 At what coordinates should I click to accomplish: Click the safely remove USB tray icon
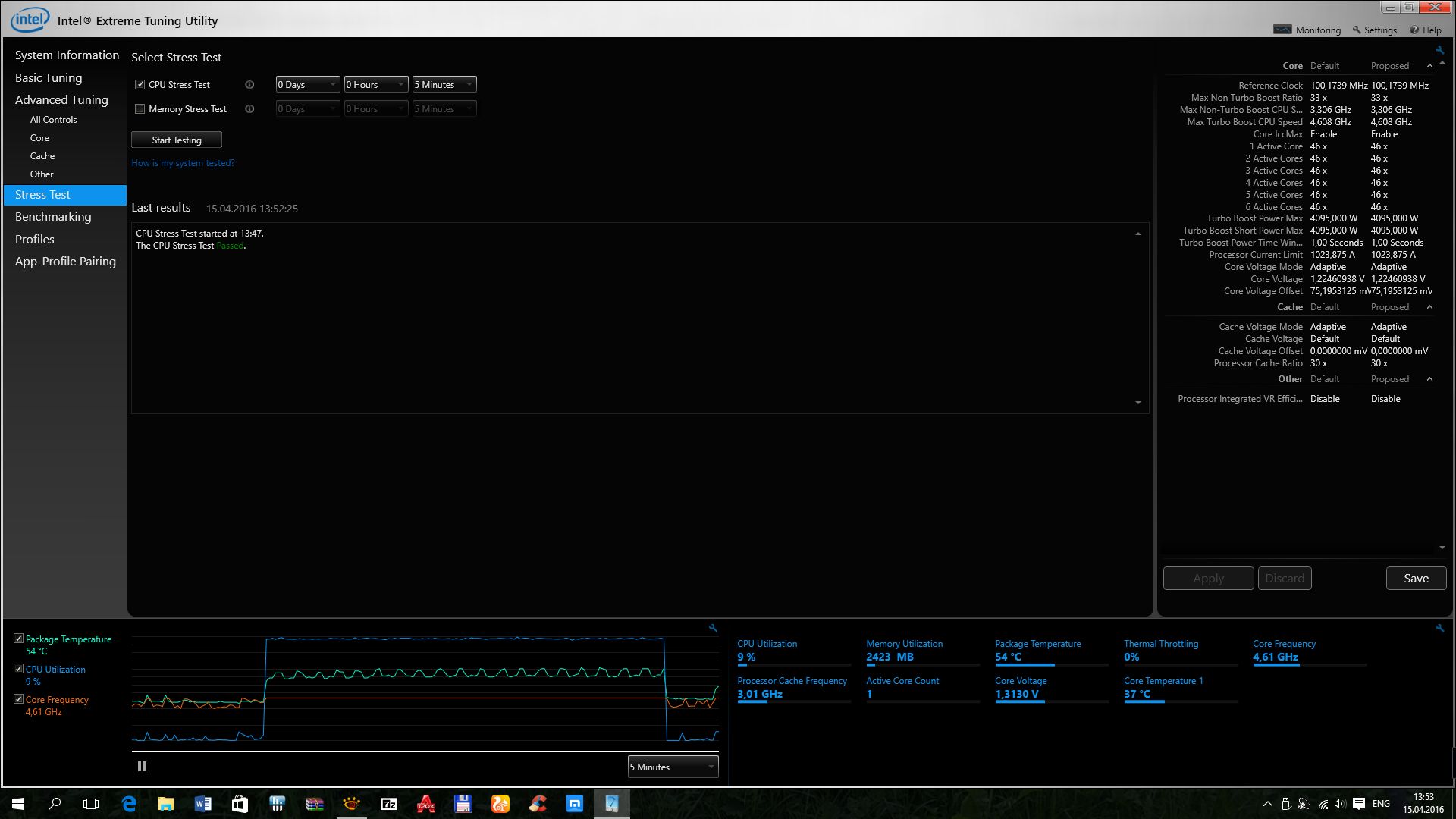pyautogui.click(x=1286, y=804)
